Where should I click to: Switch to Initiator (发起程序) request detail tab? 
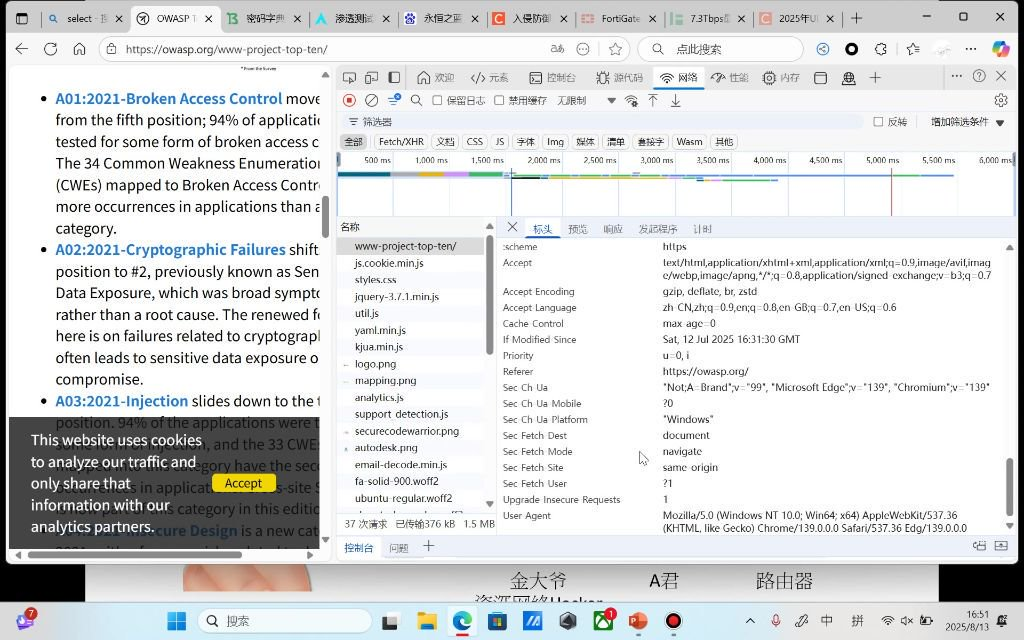click(657, 229)
